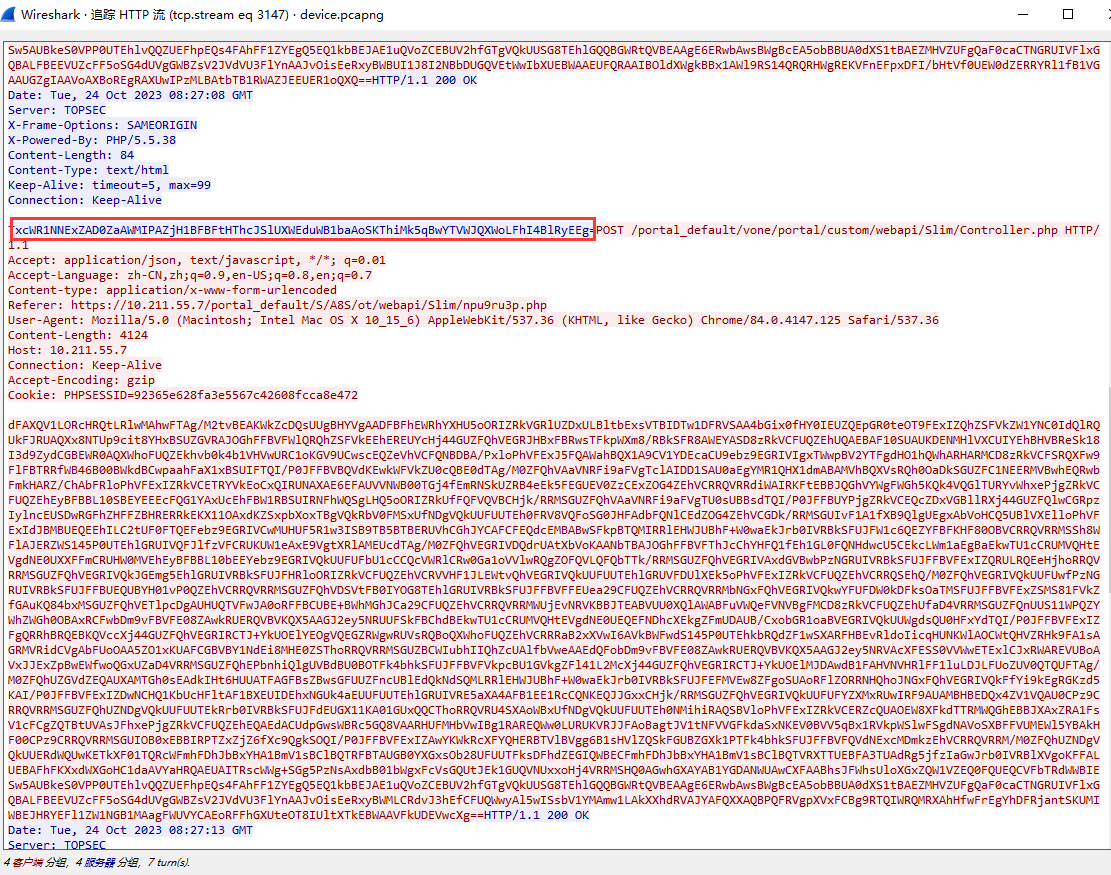Screen dimensions: 1111x875
Task: Click the Wireshark shark fin title icon
Action: click(x=8, y=14)
